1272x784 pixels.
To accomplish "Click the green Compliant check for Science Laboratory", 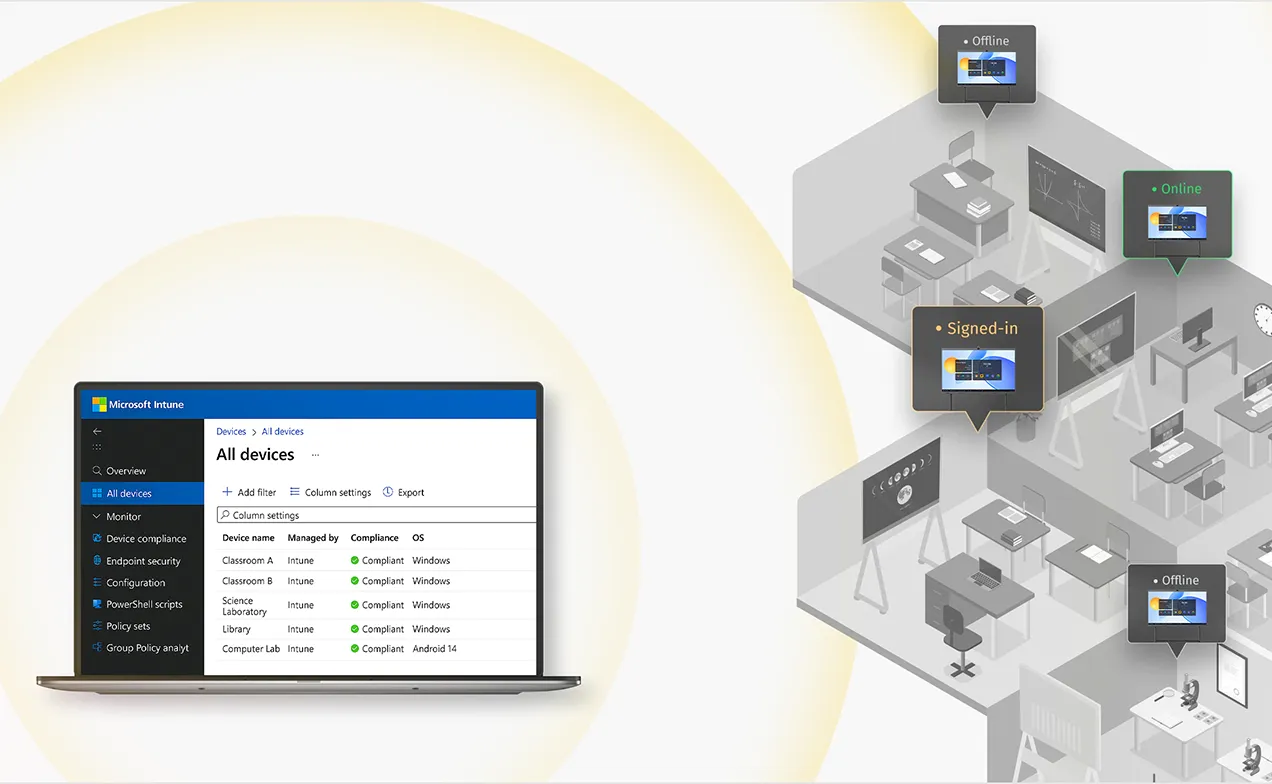I will pyautogui.click(x=355, y=605).
